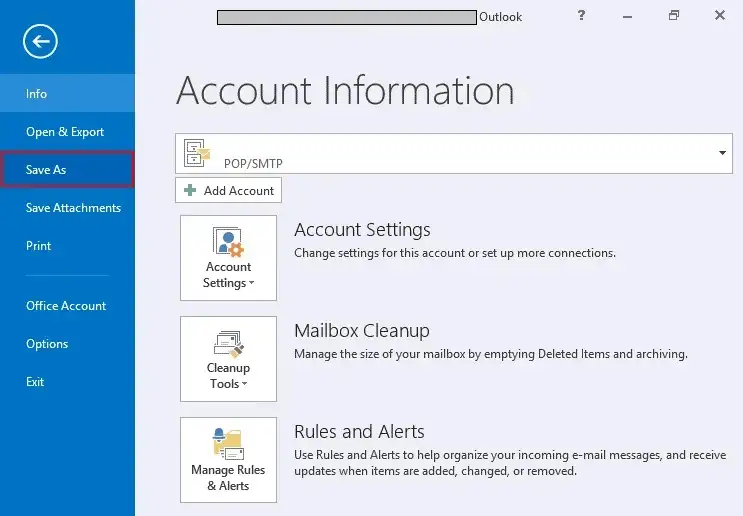Open Help with the question mark icon

[582, 16]
